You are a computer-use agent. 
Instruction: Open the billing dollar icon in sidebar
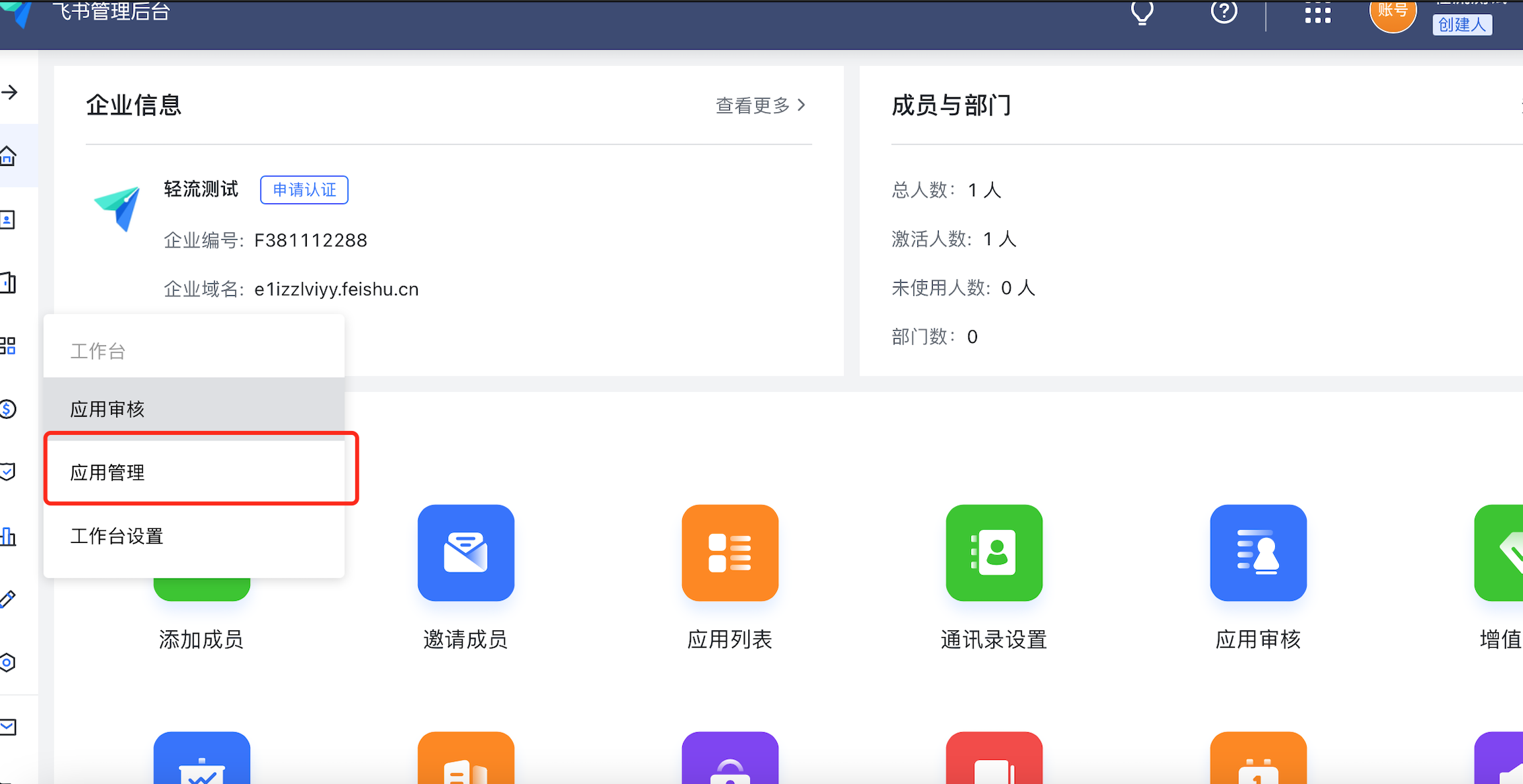[8, 409]
